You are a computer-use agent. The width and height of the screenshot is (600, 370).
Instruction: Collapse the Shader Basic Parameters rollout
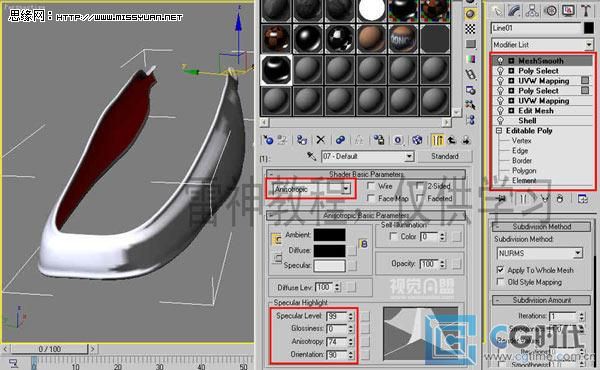coord(366,174)
